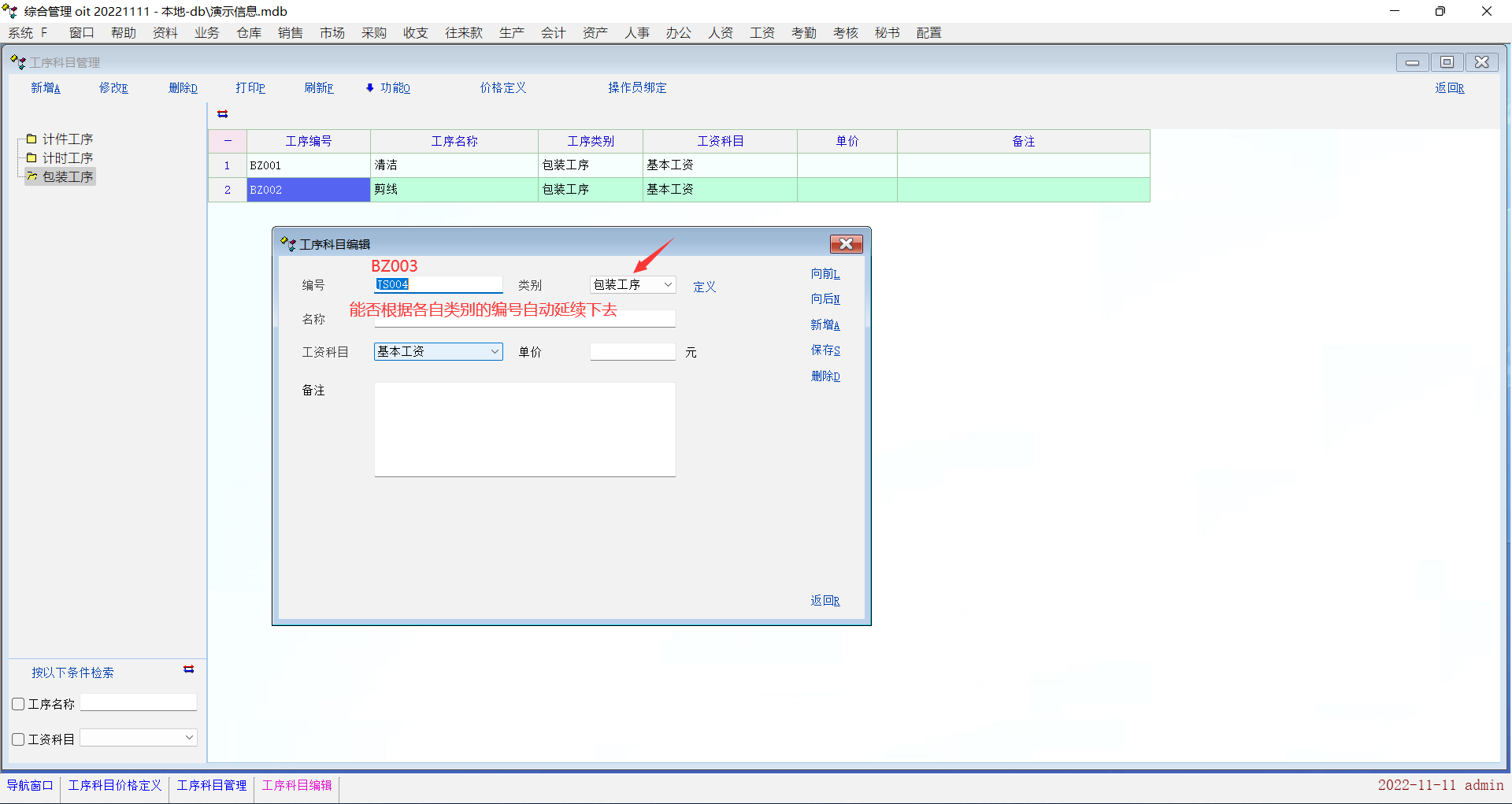Enable the 工序名称 search checkbox
Screen dimensions: 1512x804
coord(18,704)
